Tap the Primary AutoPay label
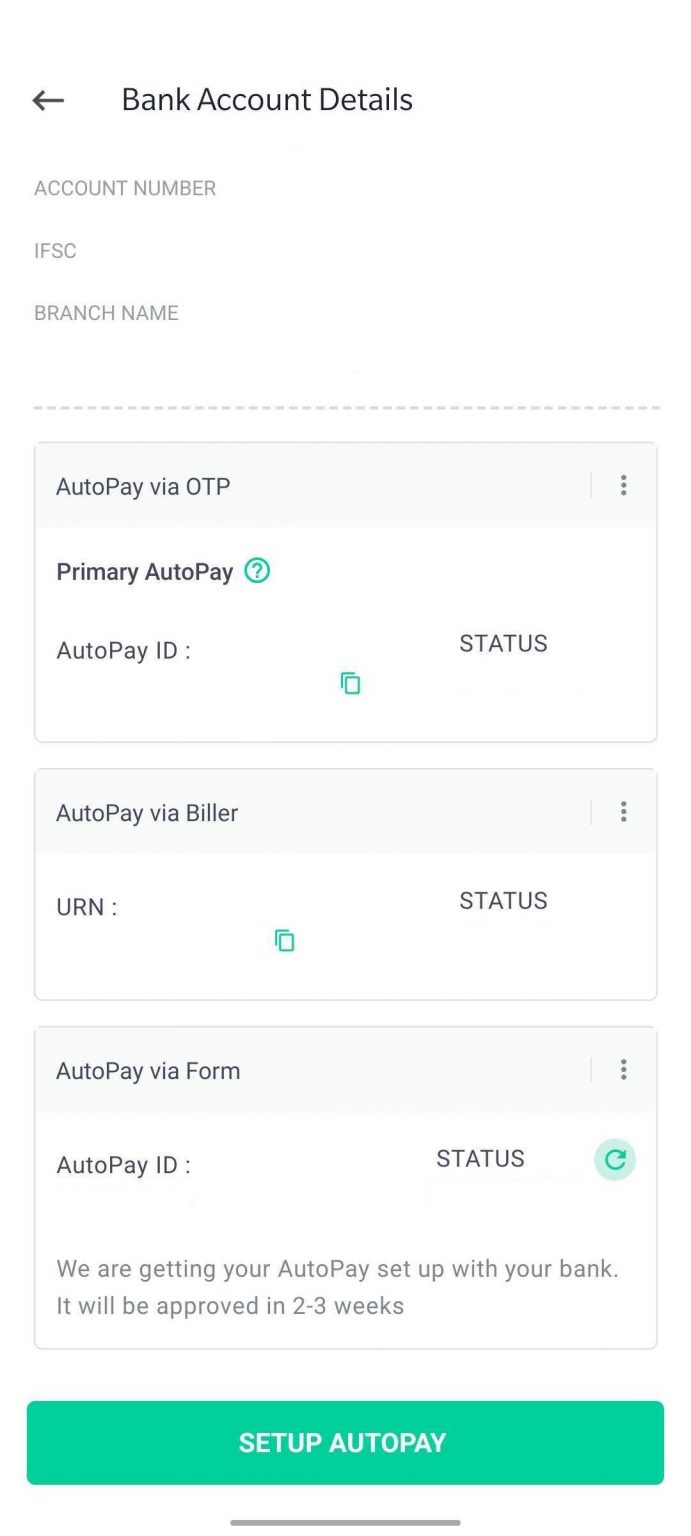The height and width of the screenshot is (1536, 691). [x=144, y=572]
